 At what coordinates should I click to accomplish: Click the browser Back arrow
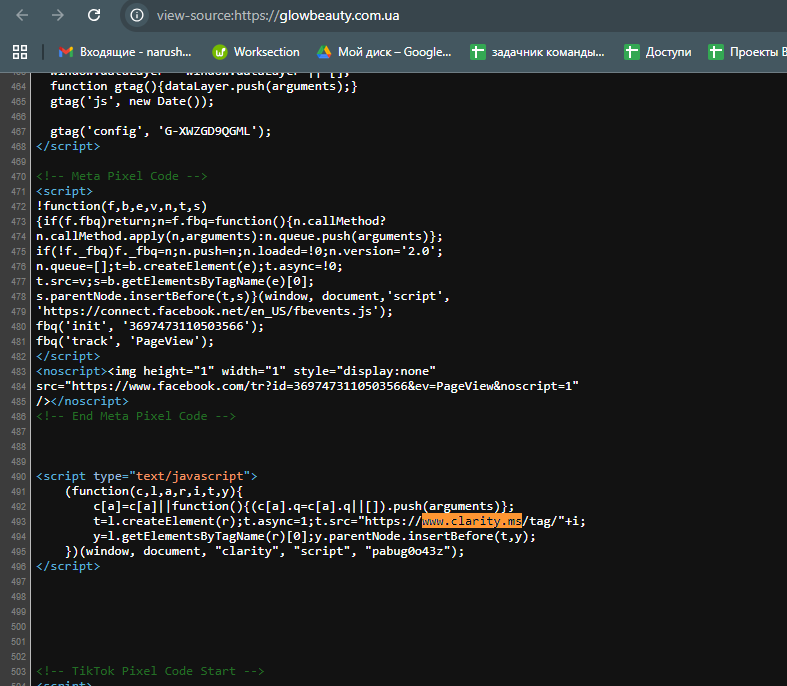[22, 15]
